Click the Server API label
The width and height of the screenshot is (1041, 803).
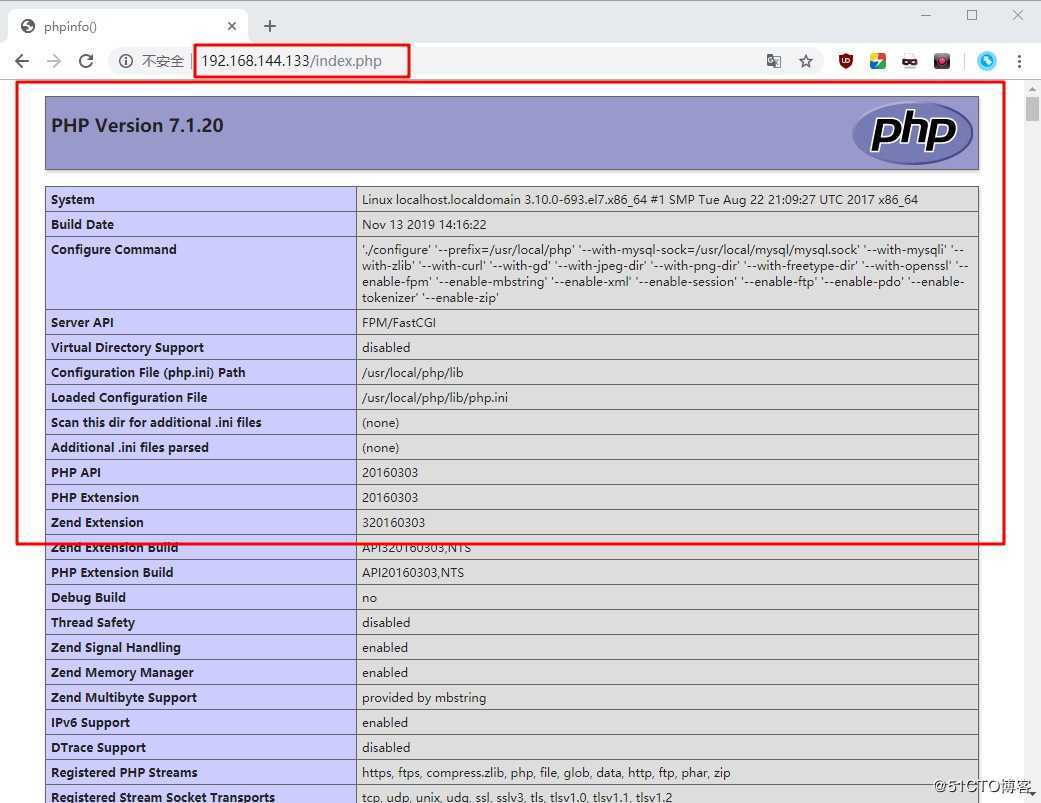tap(82, 323)
